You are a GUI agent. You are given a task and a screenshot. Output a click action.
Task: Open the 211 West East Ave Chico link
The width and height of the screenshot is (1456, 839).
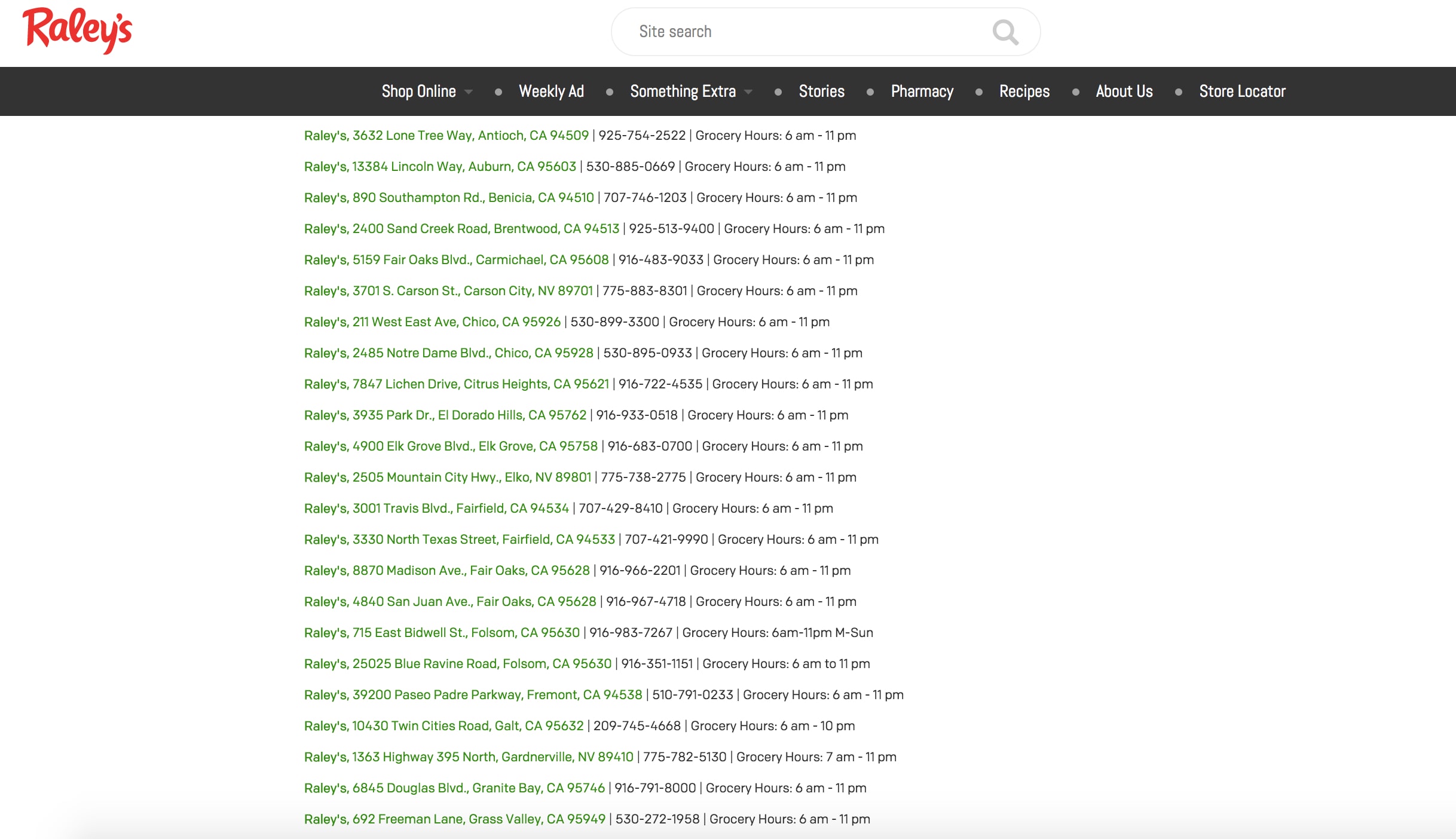click(432, 322)
